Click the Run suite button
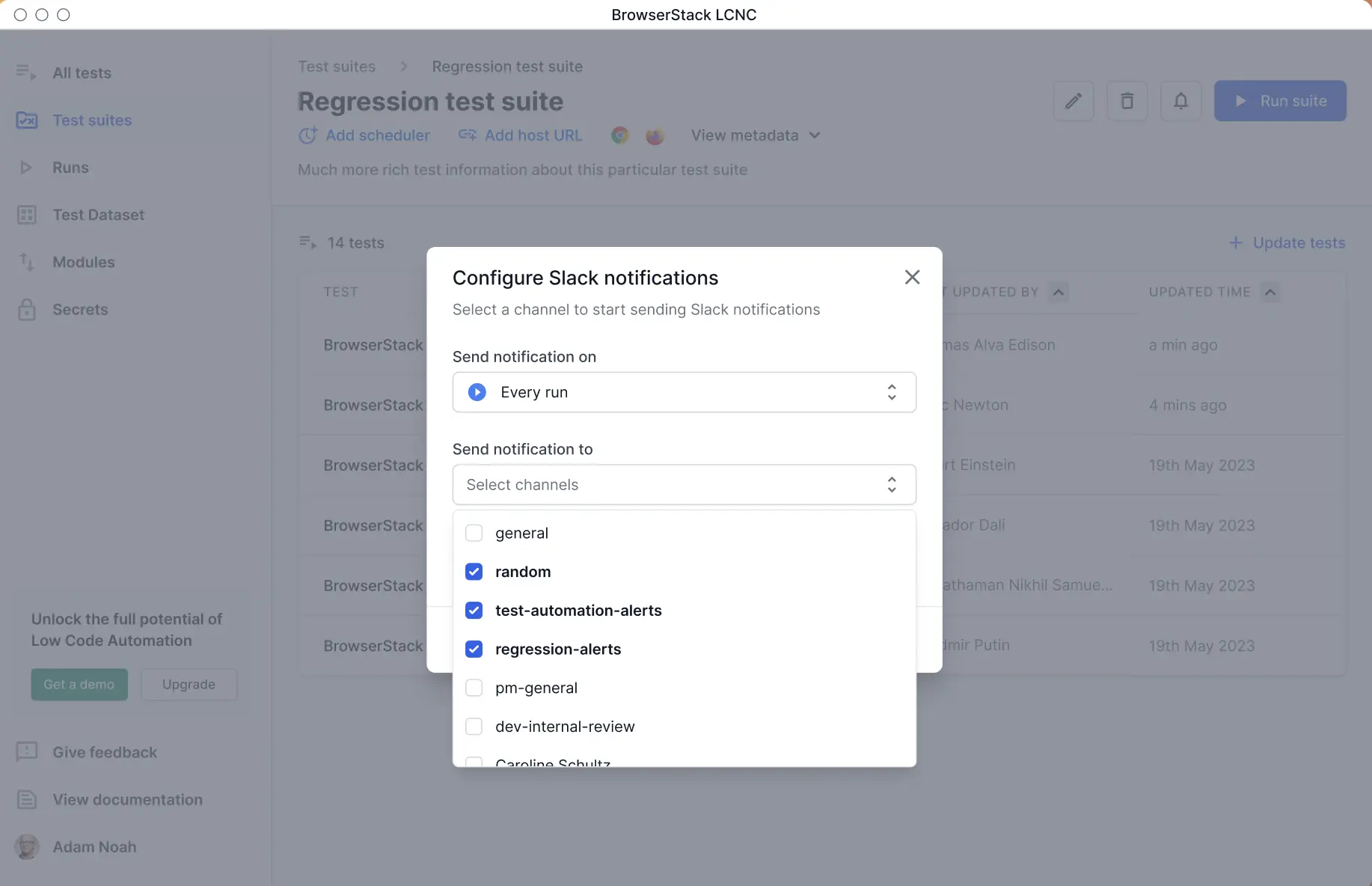This screenshot has width=1372, height=886. [x=1279, y=101]
